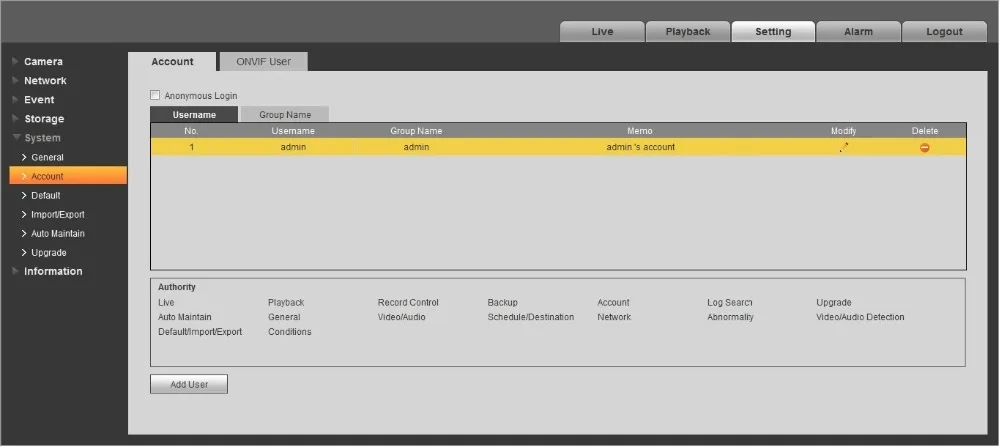Click the "Abnormality" authority text
This screenshot has height=447, width=1000.
pos(730,317)
